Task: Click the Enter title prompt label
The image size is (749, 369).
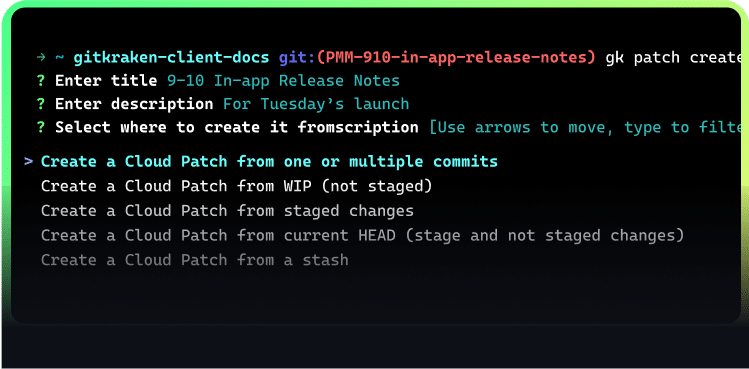Action: [x=106, y=81]
